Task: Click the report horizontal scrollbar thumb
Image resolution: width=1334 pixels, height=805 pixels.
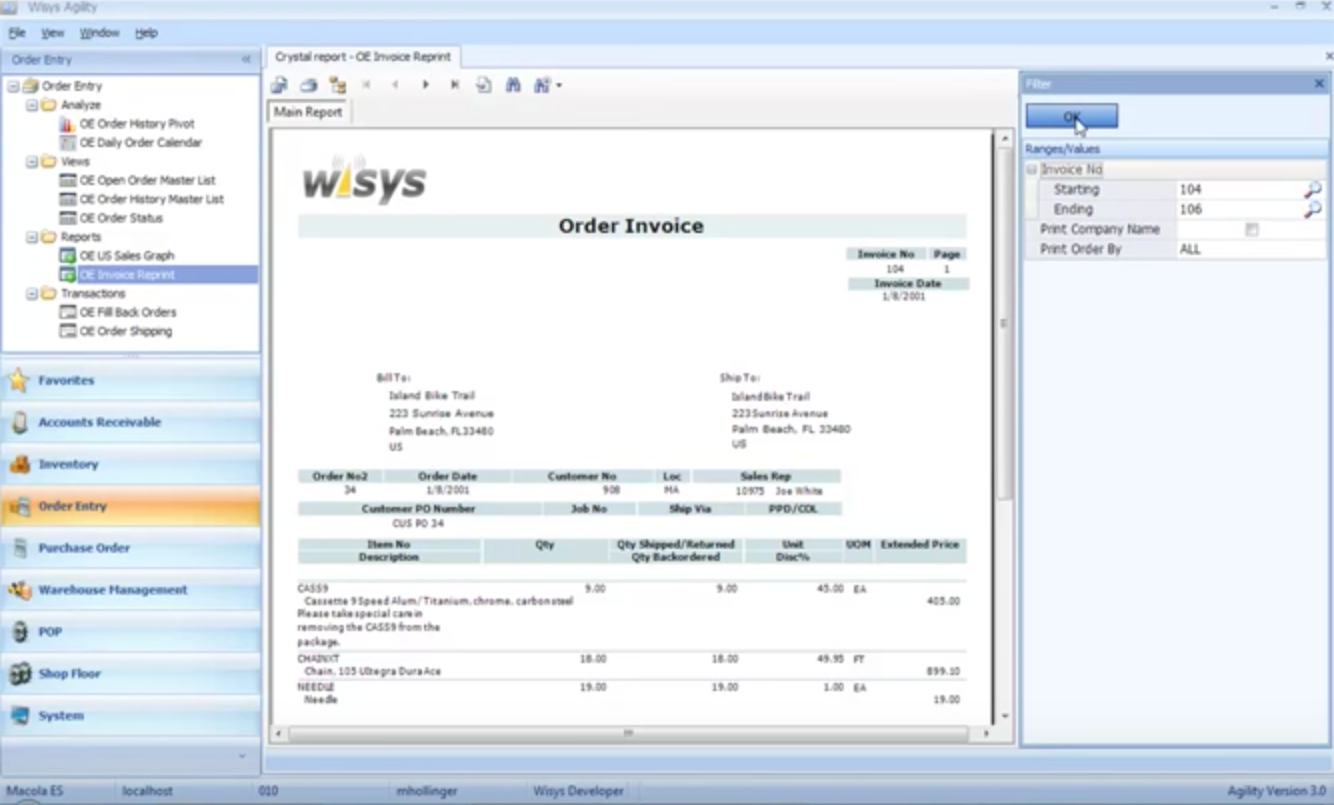Action: click(x=628, y=734)
